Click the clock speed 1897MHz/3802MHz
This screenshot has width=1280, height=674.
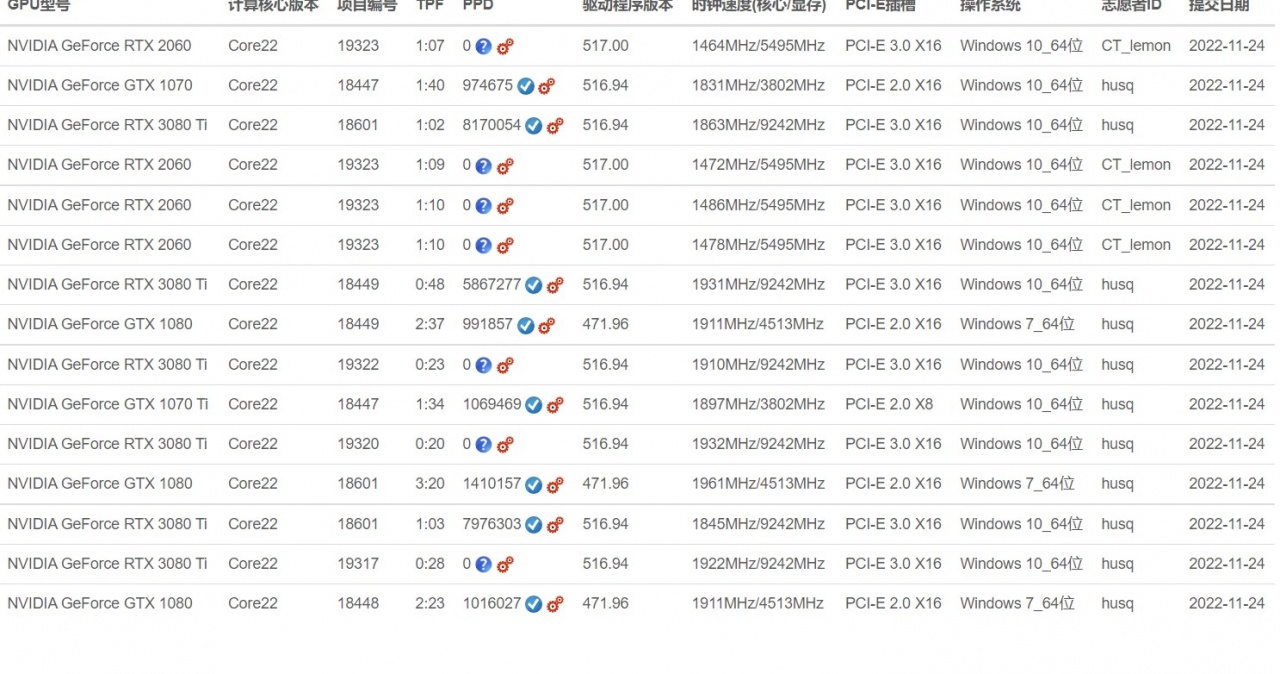tap(758, 404)
